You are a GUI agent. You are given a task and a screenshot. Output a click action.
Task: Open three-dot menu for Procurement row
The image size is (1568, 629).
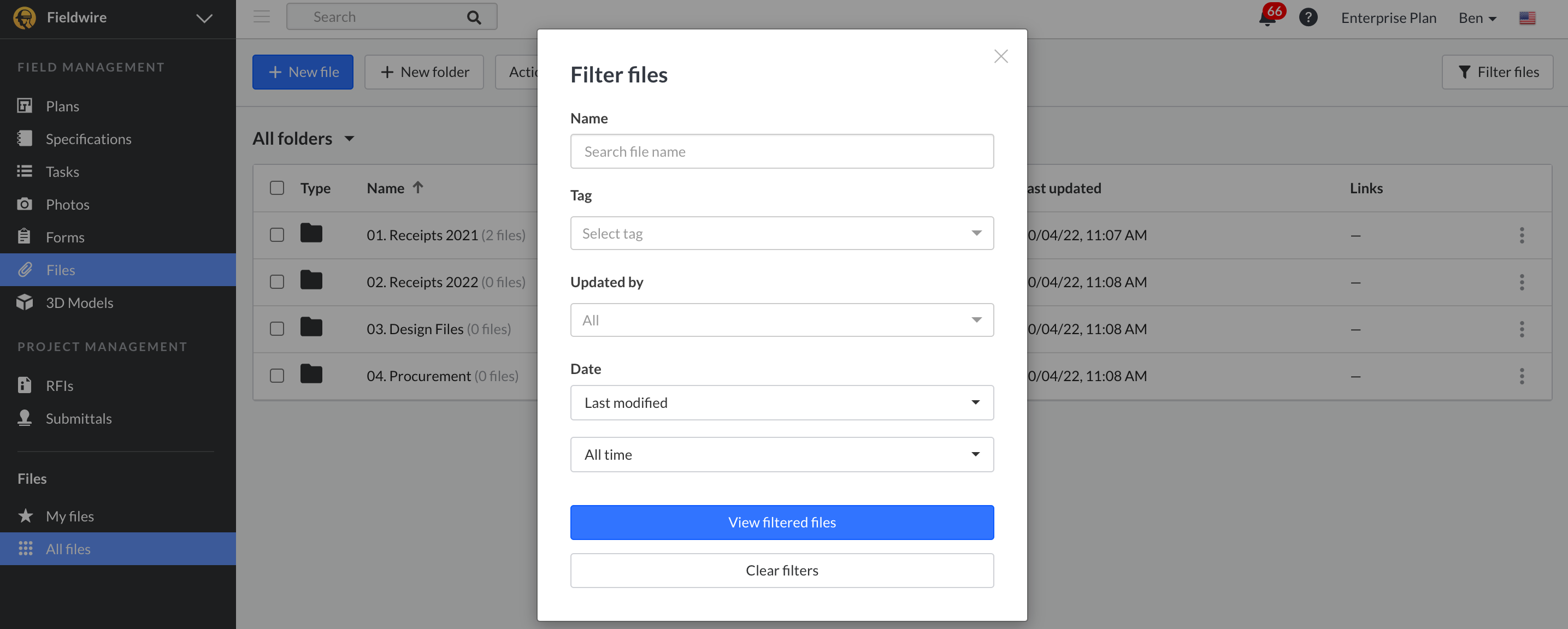click(1521, 376)
